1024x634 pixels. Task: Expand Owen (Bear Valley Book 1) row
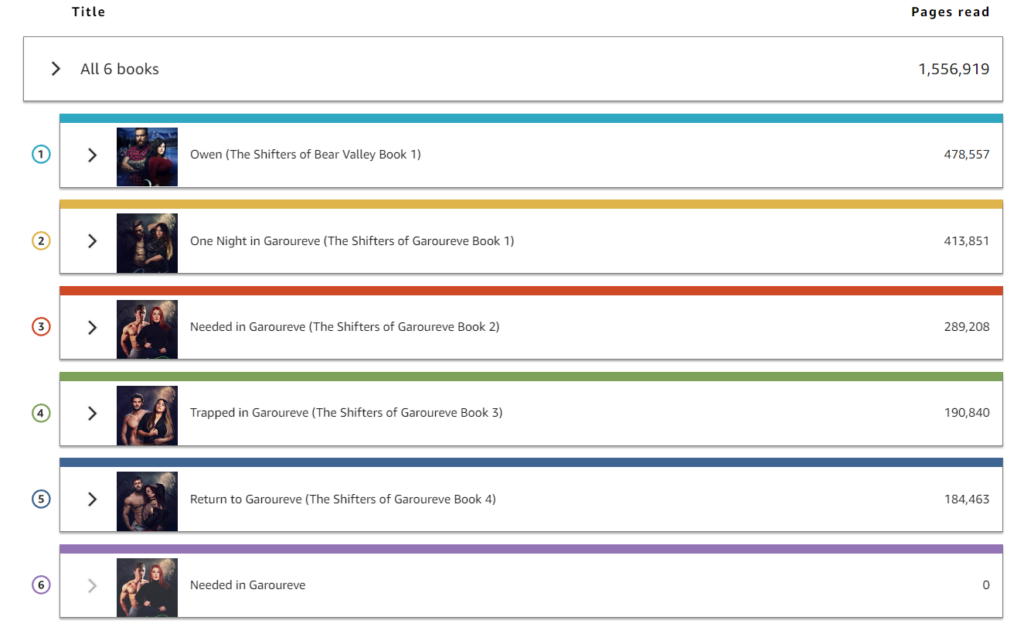[x=92, y=155]
